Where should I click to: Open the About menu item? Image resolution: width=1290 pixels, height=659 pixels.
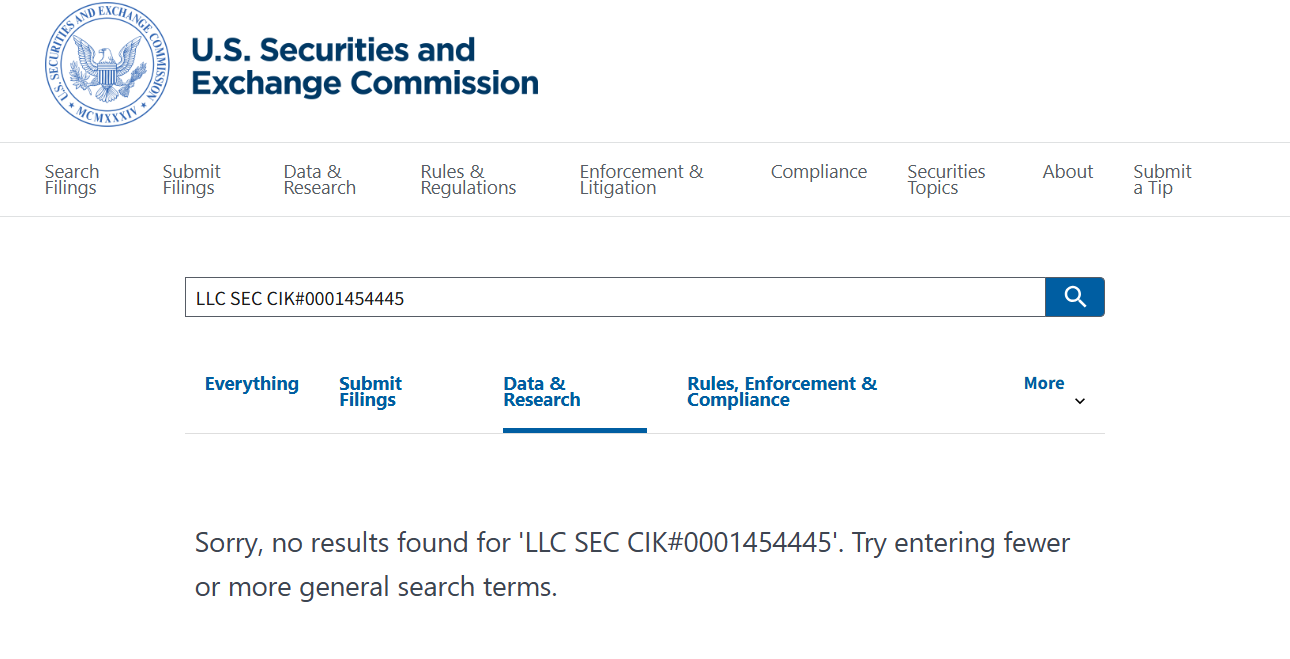pyautogui.click(x=1067, y=172)
